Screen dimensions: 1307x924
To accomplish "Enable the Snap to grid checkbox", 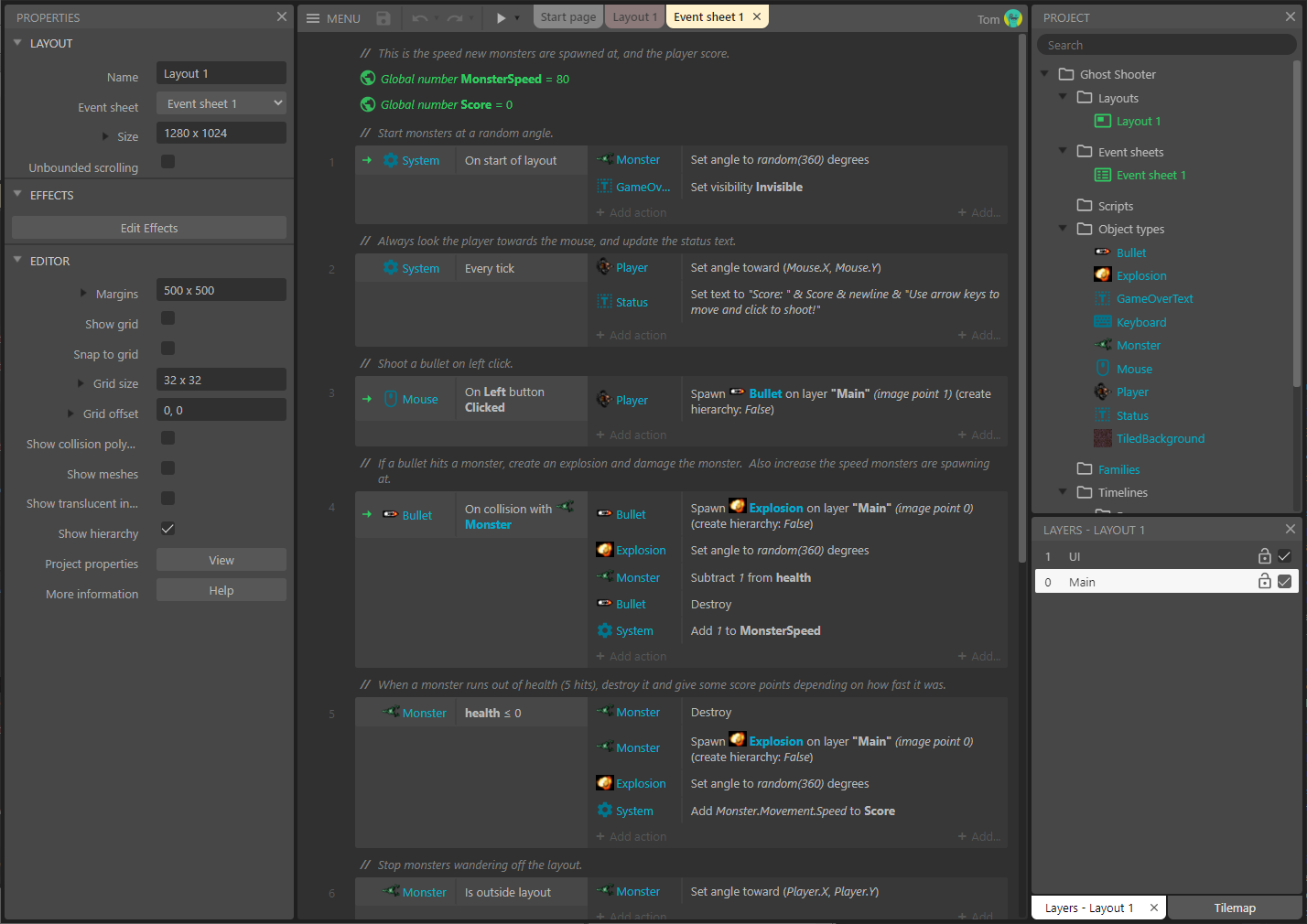I will pos(169,348).
